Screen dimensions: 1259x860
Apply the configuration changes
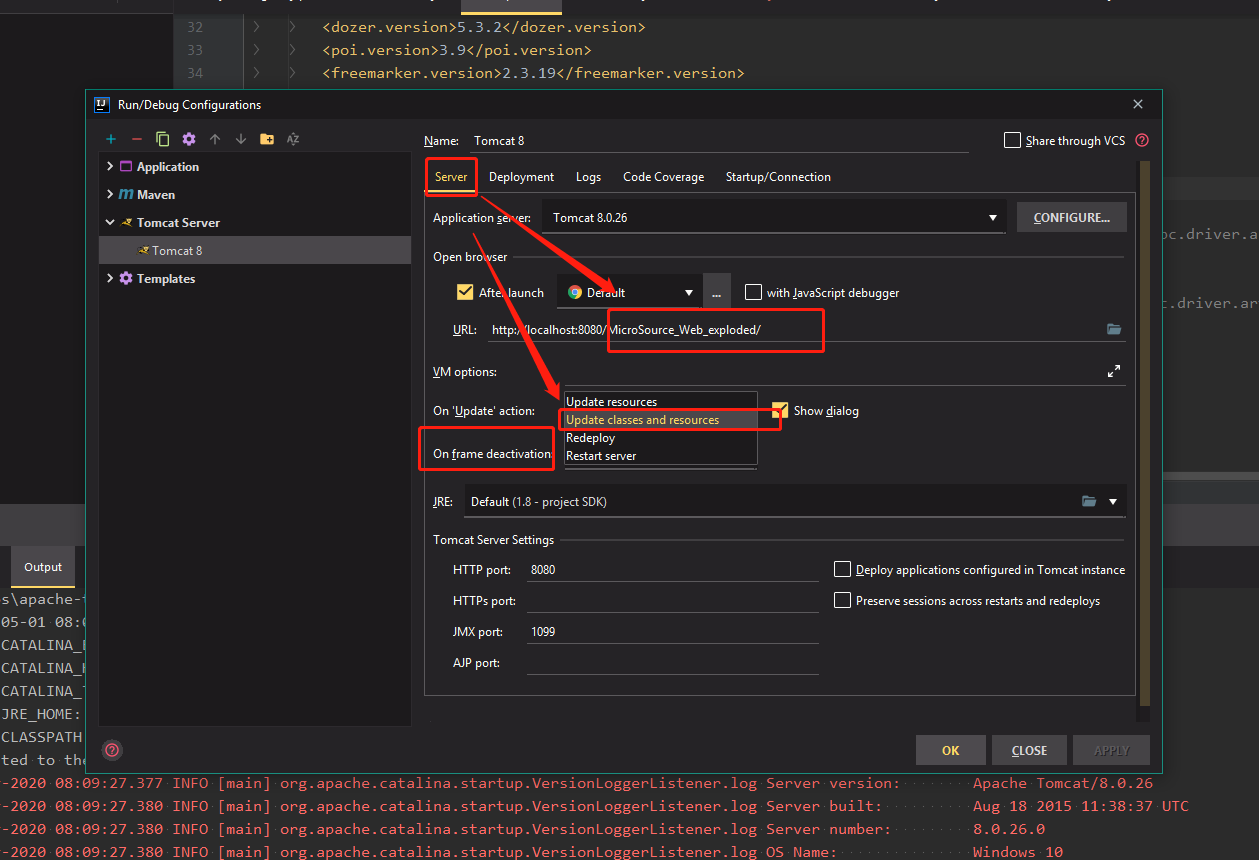click(x=1111, y=749)
